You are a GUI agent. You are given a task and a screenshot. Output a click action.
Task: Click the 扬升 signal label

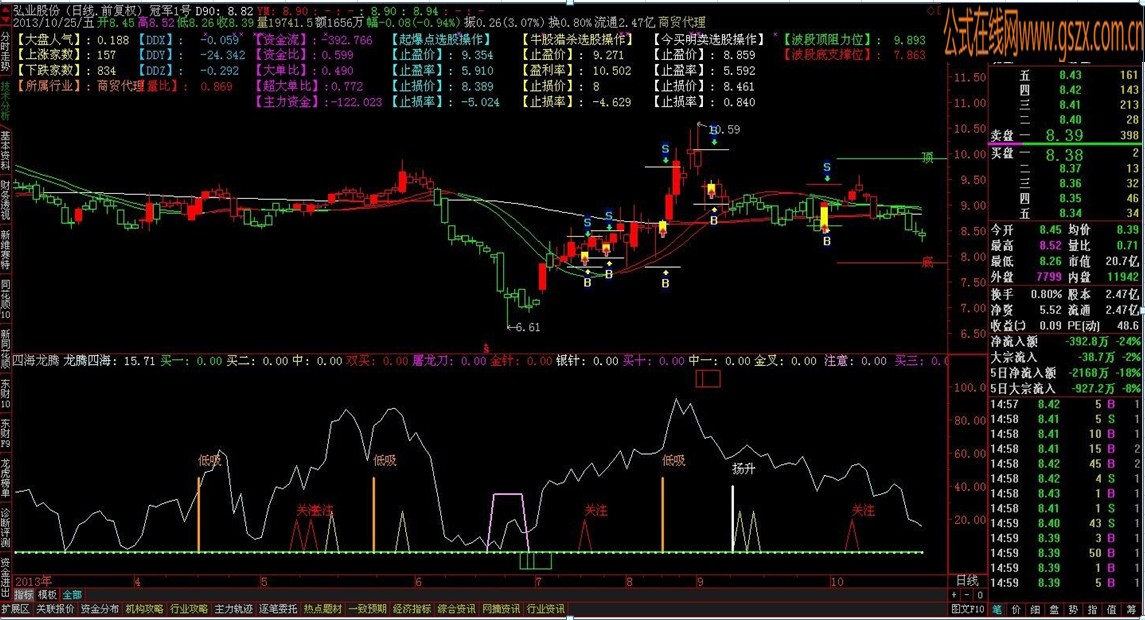[743, 469]
